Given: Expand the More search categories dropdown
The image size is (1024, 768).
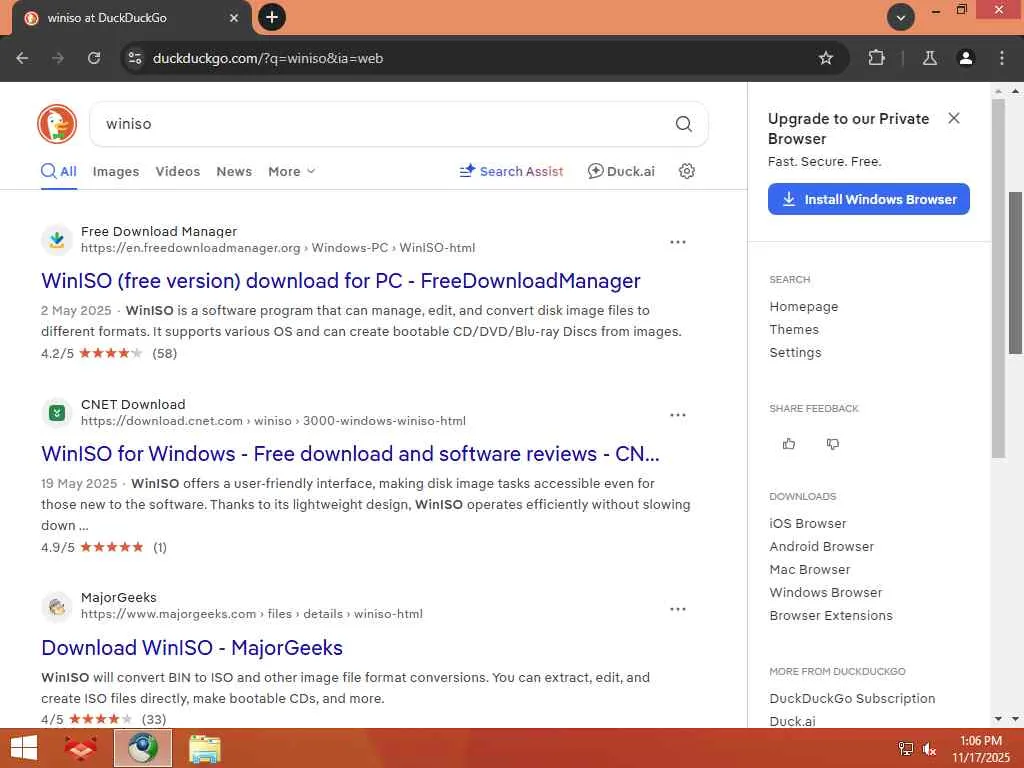Looking at the screenshot, I should 292,171.
